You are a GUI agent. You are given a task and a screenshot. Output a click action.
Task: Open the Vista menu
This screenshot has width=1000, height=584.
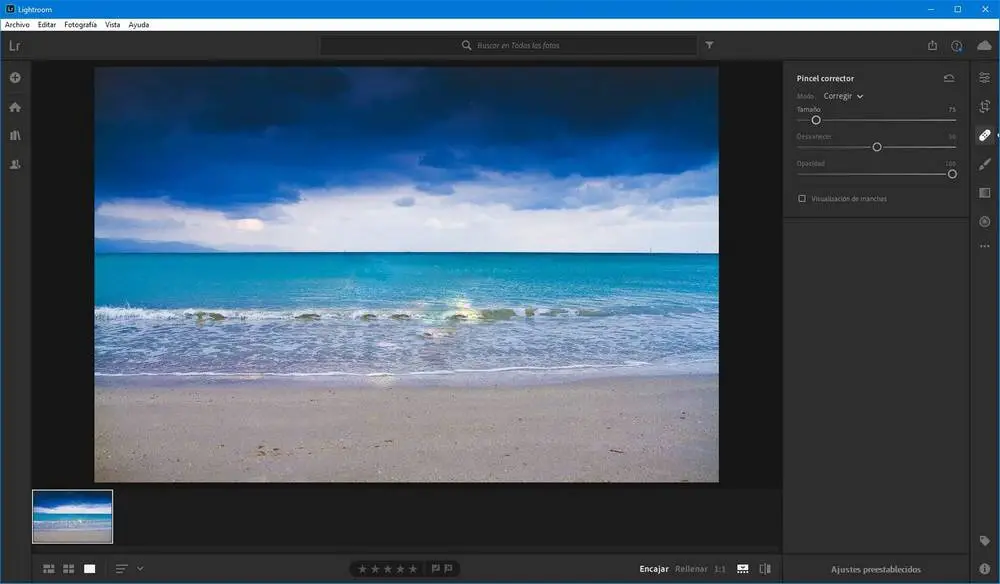click(x=112, y=24)
